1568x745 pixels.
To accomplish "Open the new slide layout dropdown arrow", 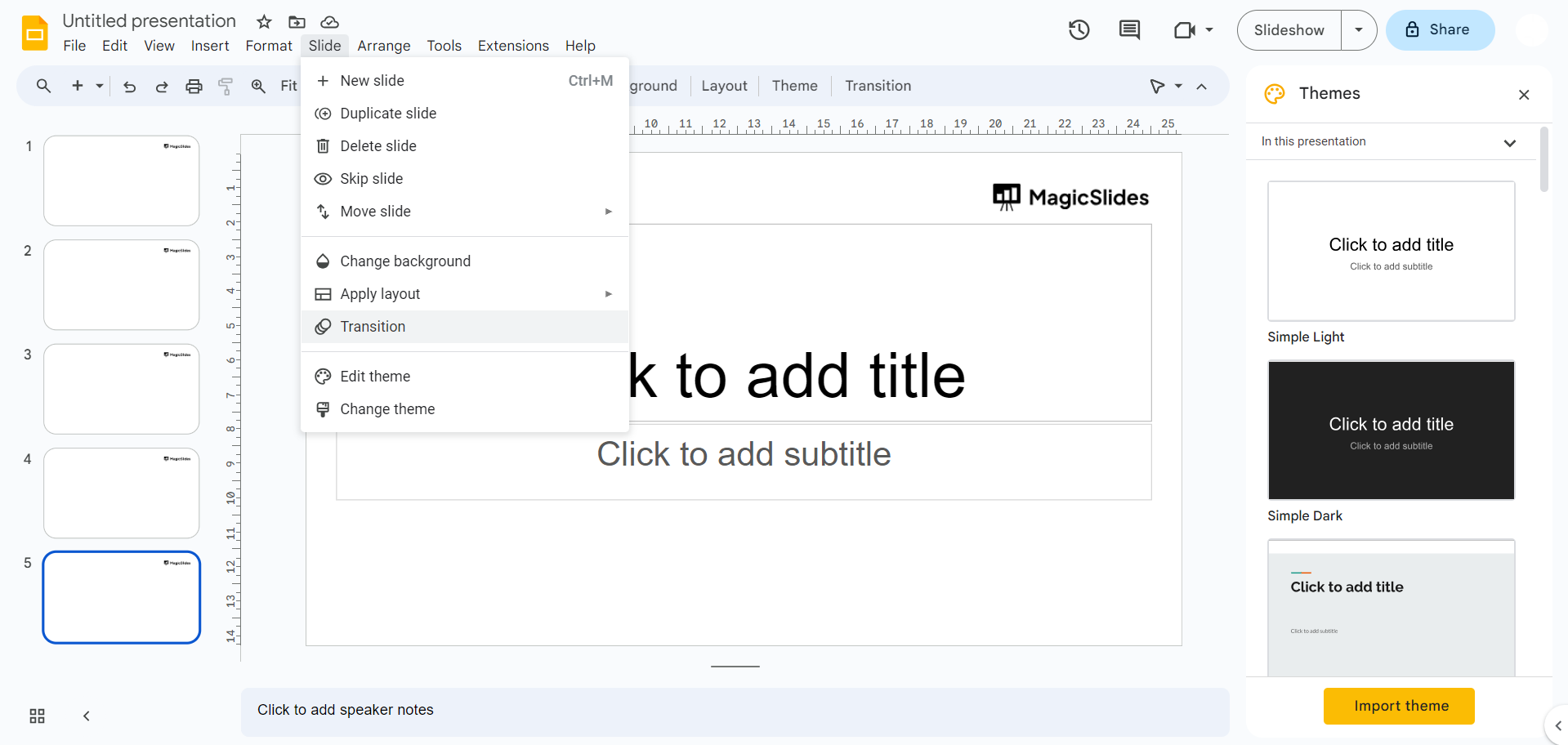I will [x=100, y=86].
